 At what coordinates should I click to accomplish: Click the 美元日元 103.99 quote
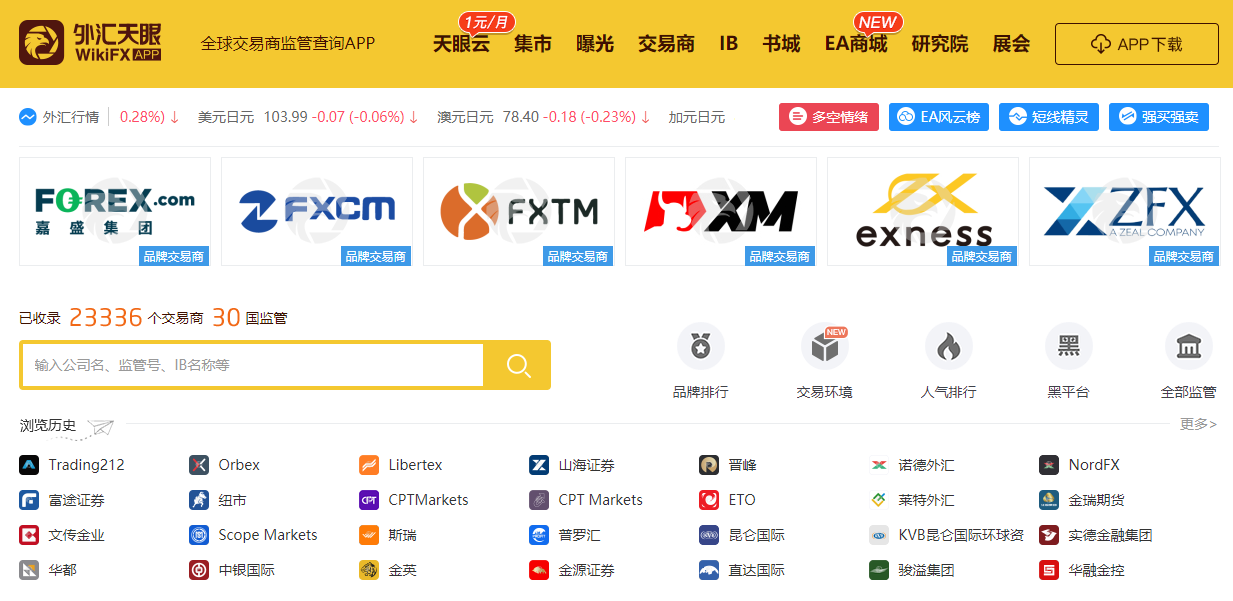(308, 117)
